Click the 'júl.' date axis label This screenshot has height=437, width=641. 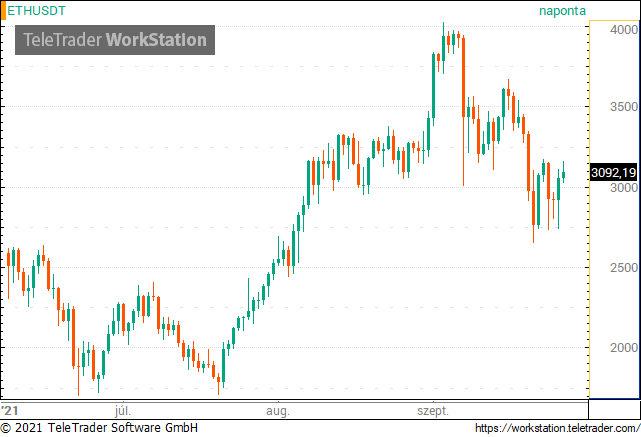pos(123,410)
